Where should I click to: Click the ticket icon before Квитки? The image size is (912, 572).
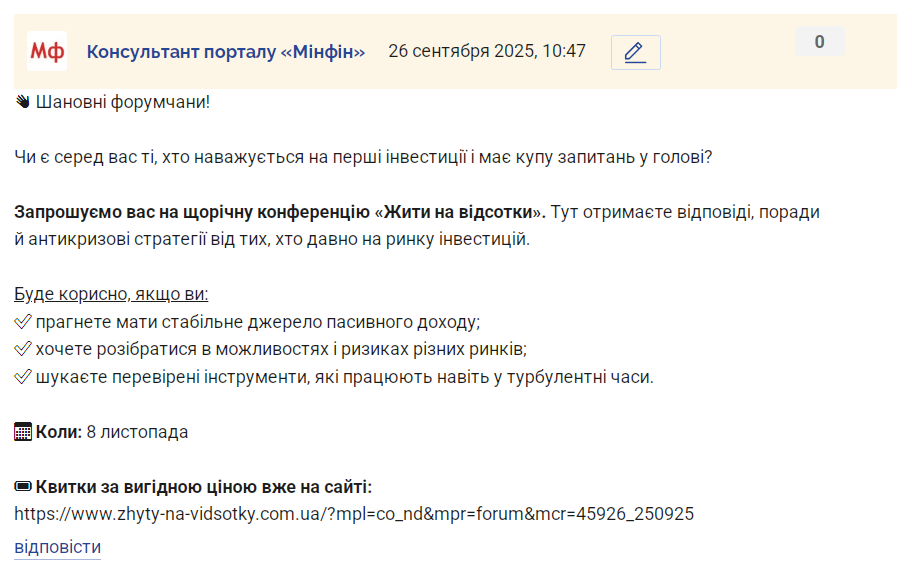[23, 486]
